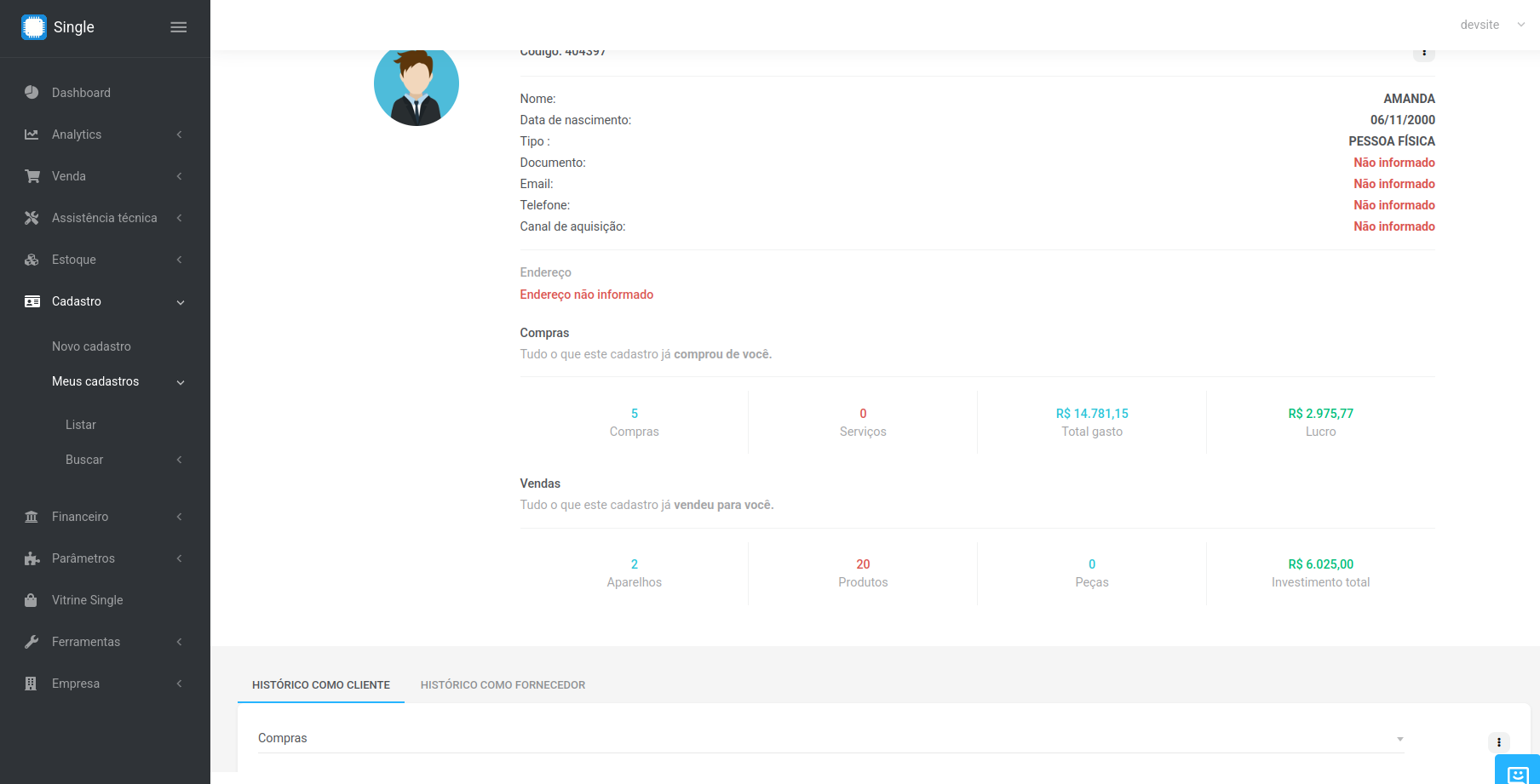Click the Venda shopping cart icon
Screen dimensions: 1540x784
pyautogui.click(x=32, y=176)
